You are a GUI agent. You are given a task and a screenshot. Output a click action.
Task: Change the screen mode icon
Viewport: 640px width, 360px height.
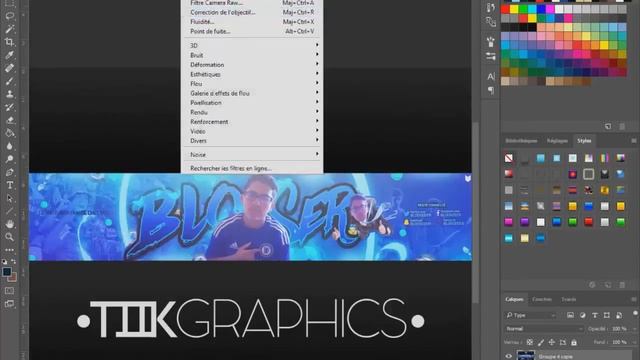tap(9, 304)
